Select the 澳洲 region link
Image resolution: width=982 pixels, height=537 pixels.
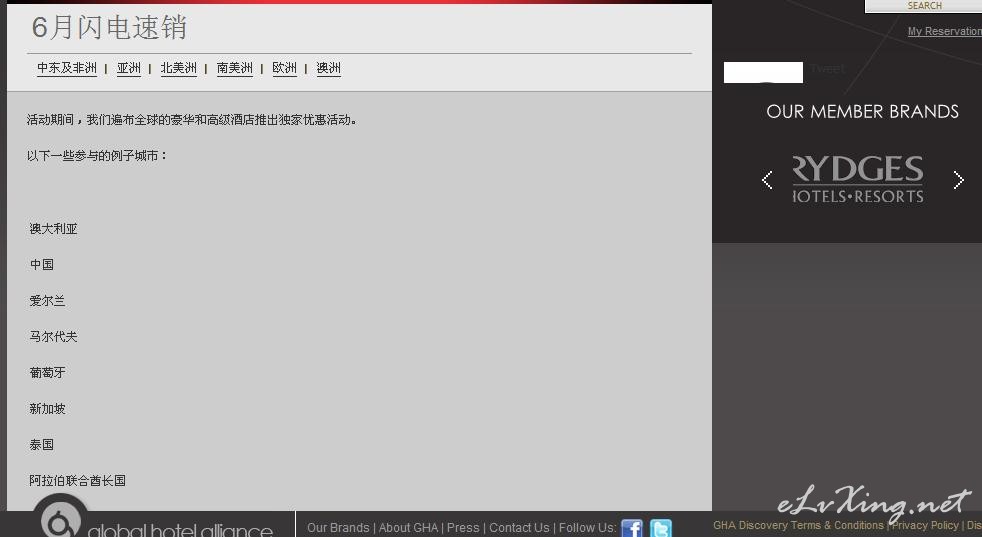[x=329, y=68]
